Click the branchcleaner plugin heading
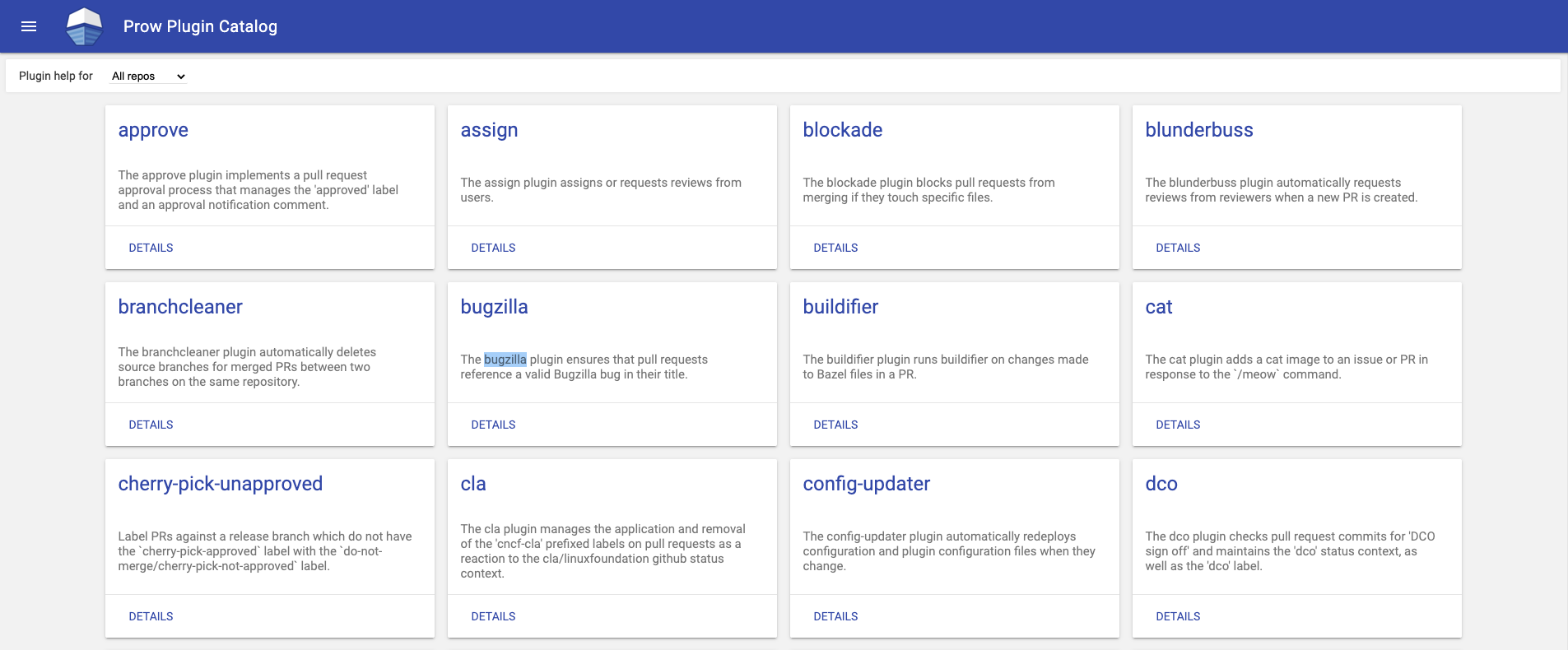1568x650 pixels. pyautogui.click(x=179, y=307)
